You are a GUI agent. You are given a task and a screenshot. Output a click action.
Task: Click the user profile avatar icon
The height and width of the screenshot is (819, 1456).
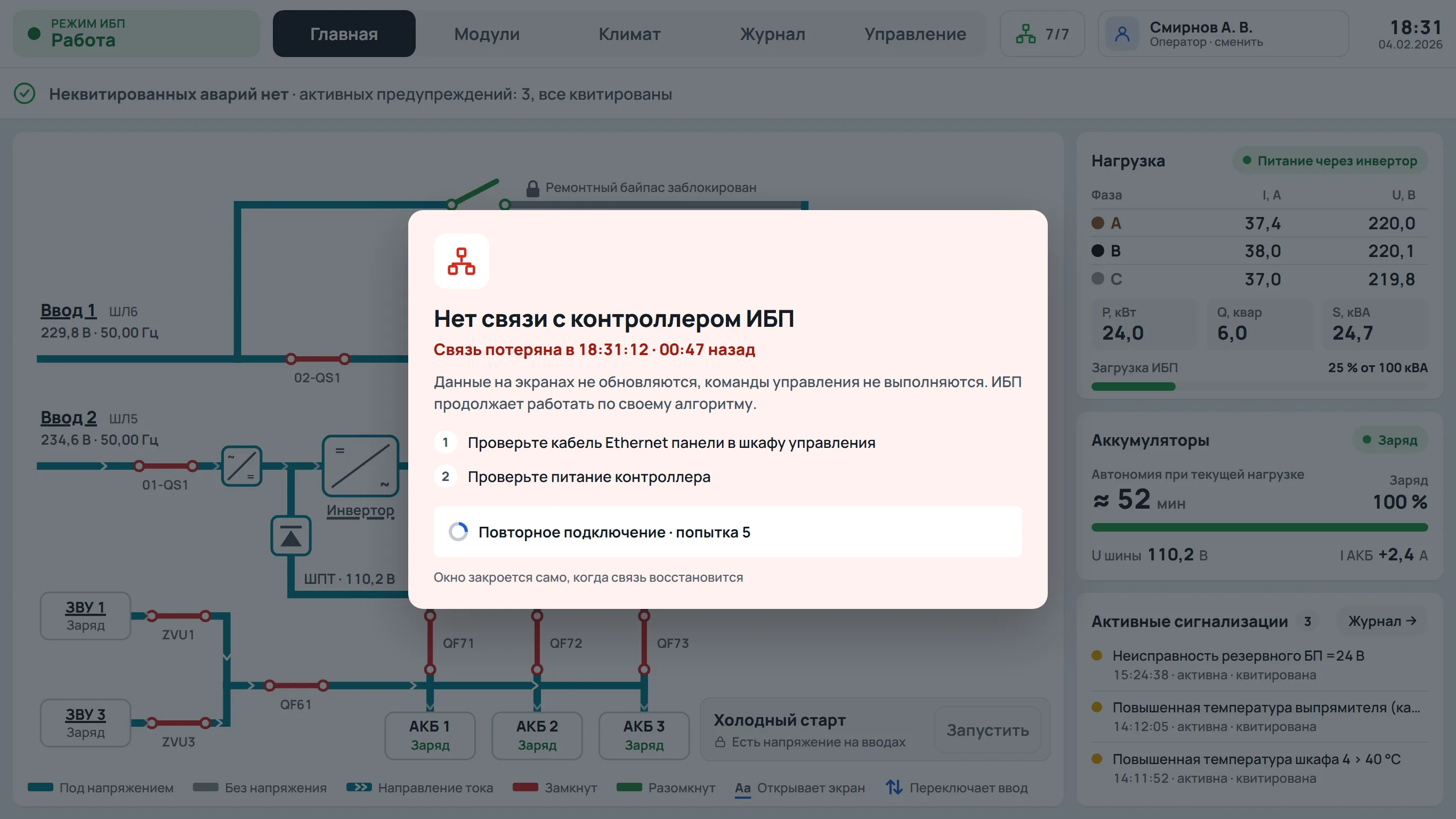pyautogui.click(x=1122, y=34)
